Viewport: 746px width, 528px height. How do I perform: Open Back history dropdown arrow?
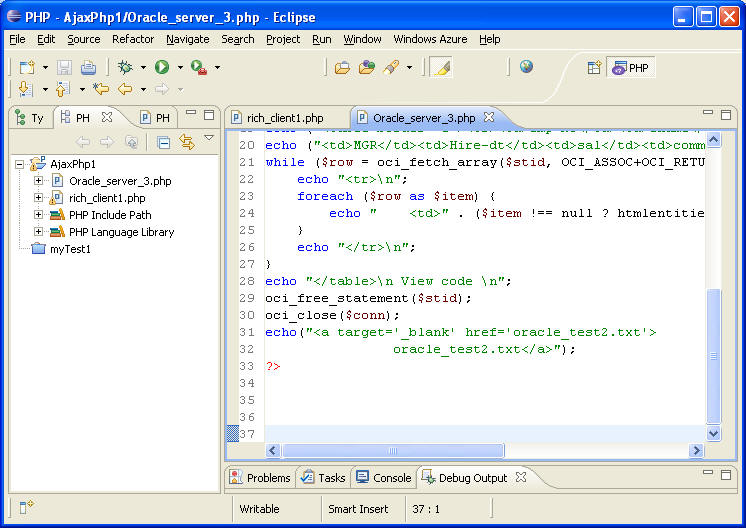coord(143,89)
